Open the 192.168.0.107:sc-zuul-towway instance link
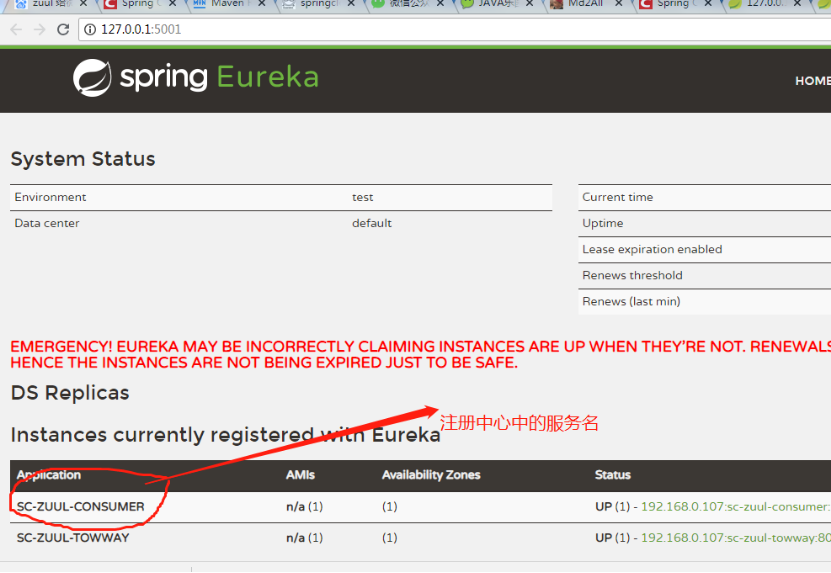The height and width of the screenshot is (573, 831). [736, 538]
